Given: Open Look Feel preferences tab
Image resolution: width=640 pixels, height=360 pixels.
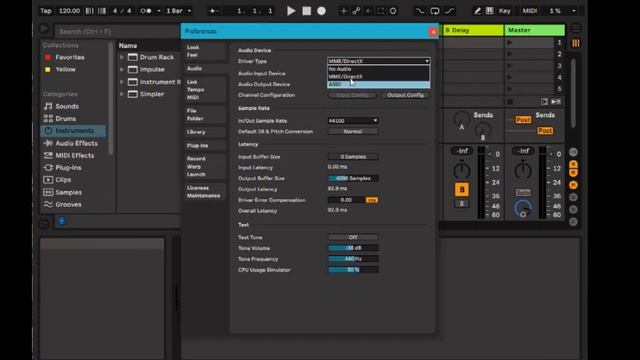Looking at the screenshot, I should (x=205, y=51).
